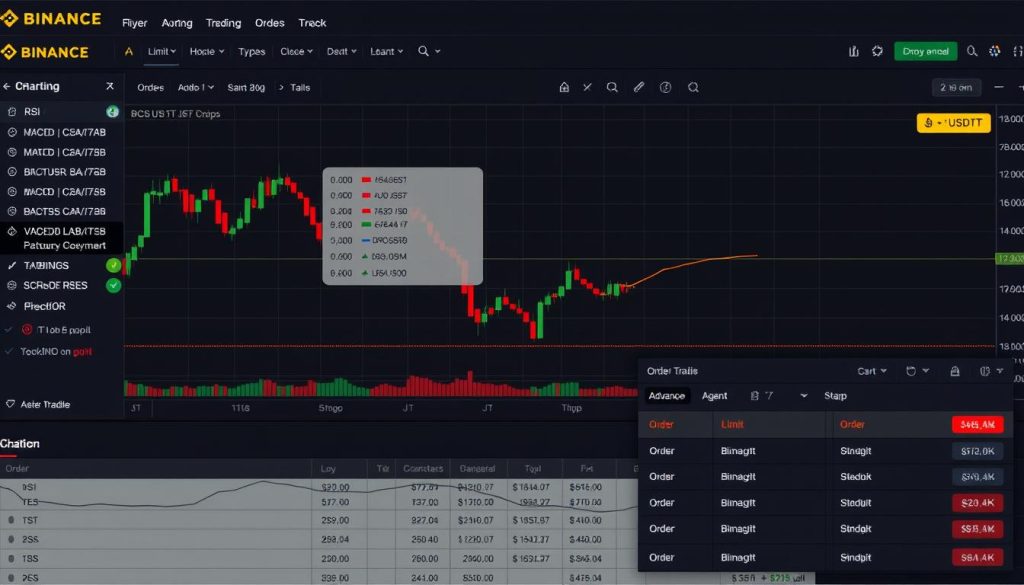Open the Addo I dropdown in chart bar
This screenshot has height=585, width=1024.
[x=196, y=87]
